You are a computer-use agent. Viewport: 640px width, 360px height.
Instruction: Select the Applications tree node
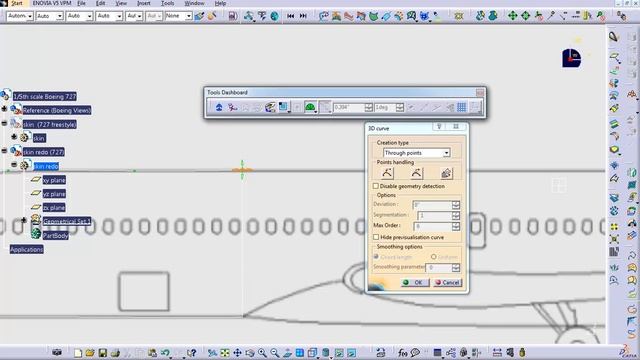[x=27, y=249]
